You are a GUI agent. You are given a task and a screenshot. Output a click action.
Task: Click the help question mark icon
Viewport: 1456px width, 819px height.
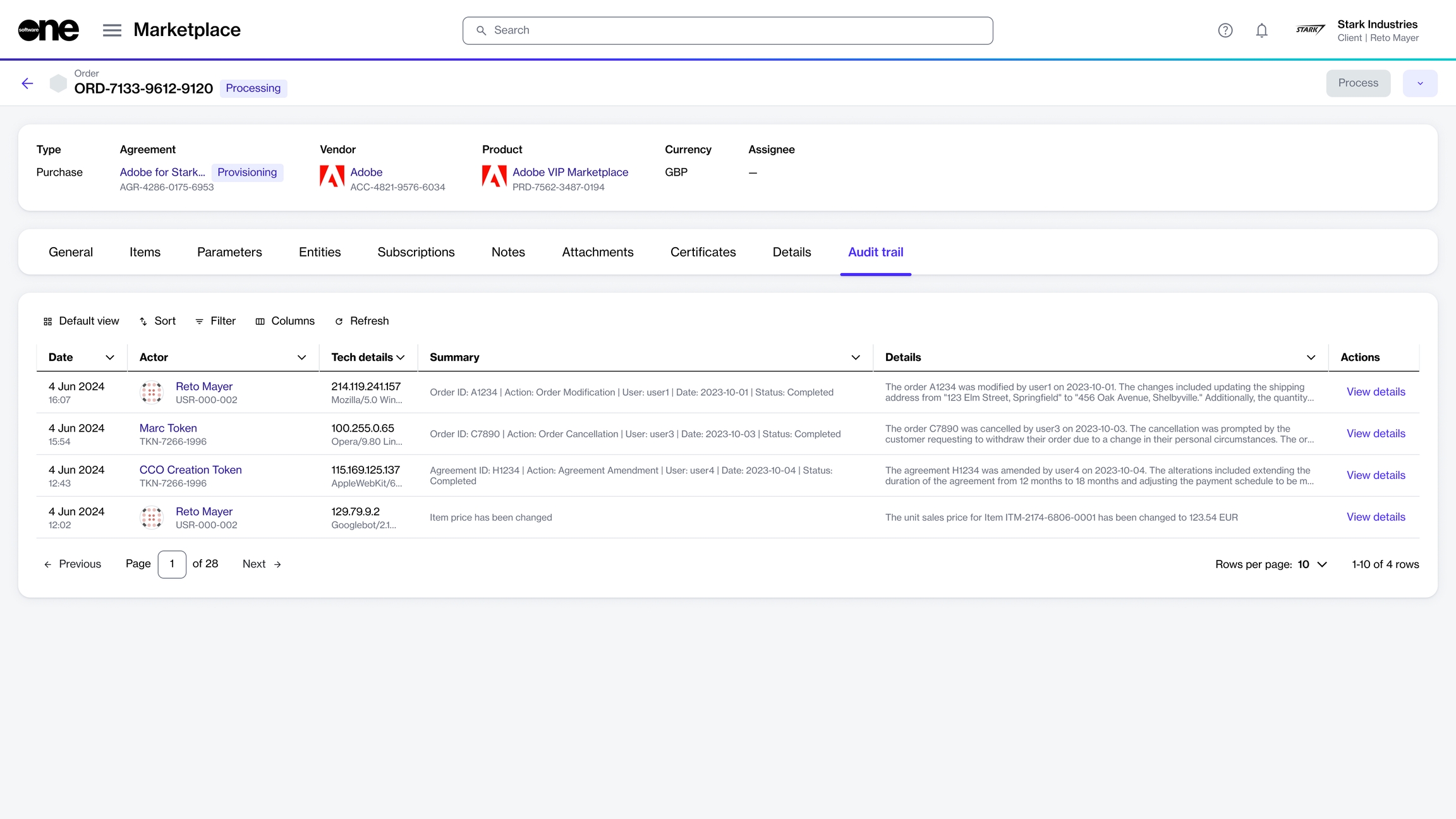tap(1225, 30)
